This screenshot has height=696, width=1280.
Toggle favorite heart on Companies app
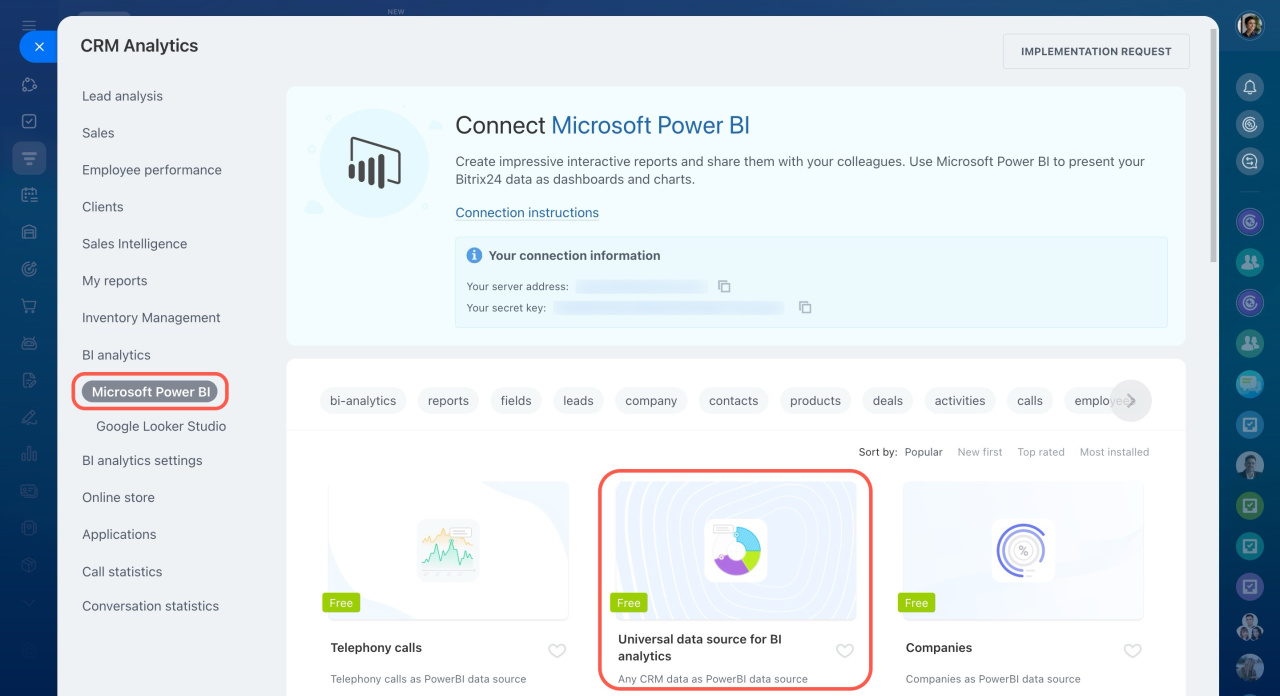coord(1132,651)
